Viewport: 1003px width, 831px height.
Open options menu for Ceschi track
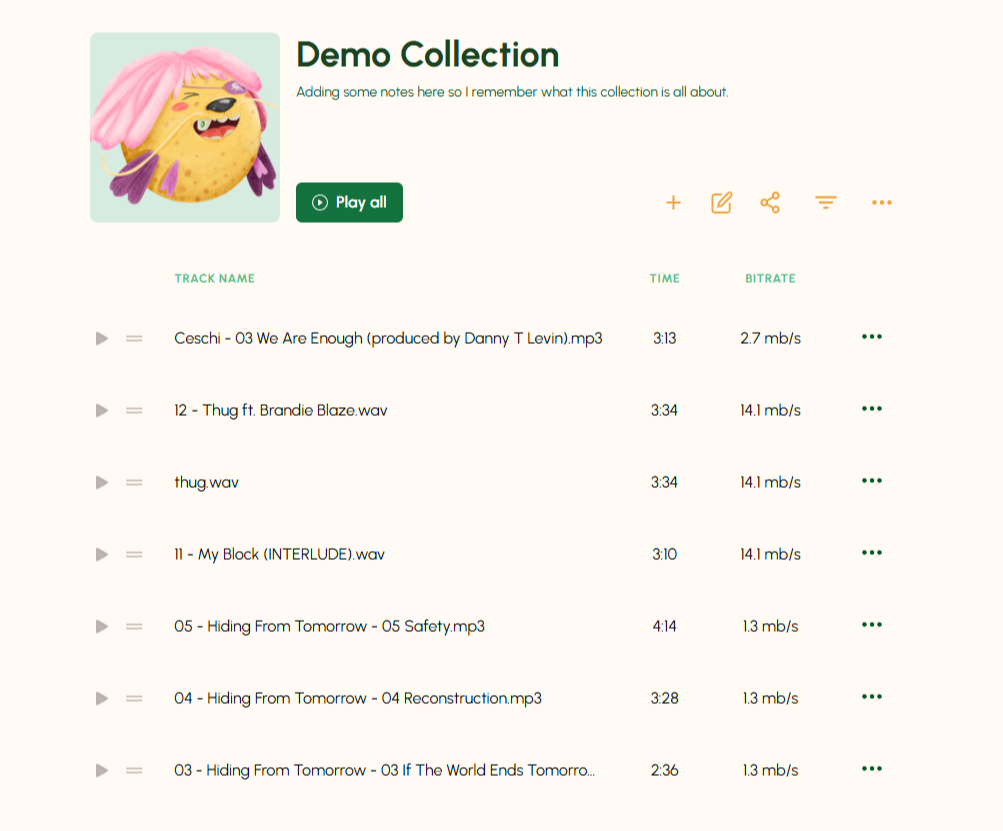[x=872, y=337]
